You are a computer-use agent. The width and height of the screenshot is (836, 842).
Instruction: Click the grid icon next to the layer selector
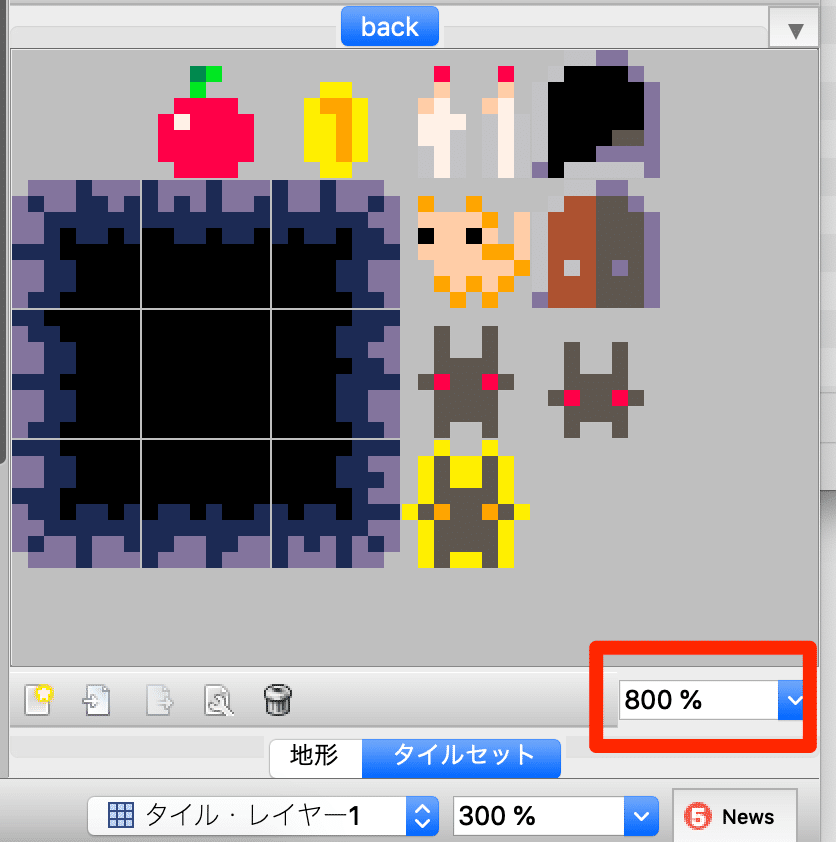click(x=119, y=815)
